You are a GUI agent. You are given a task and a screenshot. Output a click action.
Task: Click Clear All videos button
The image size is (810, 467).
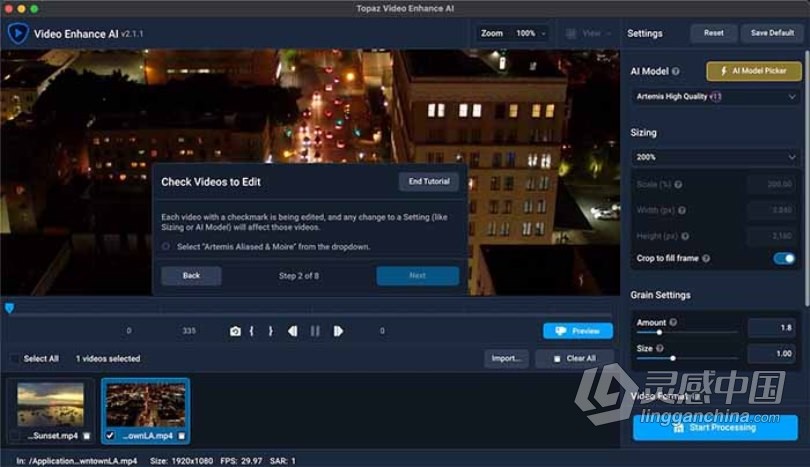click(574, 359)
